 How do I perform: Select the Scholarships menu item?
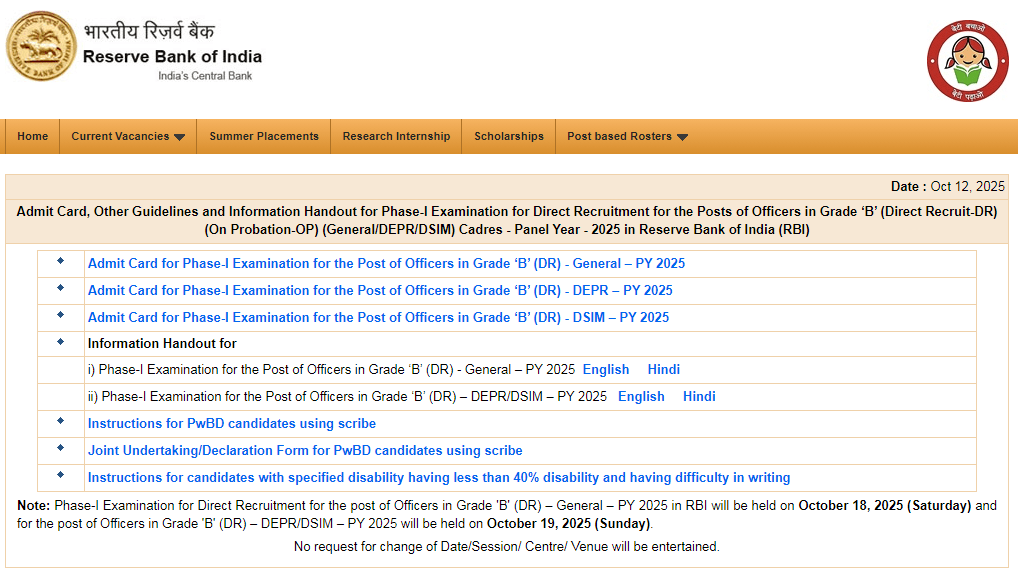pyautogui.click(x=509, y=136)
